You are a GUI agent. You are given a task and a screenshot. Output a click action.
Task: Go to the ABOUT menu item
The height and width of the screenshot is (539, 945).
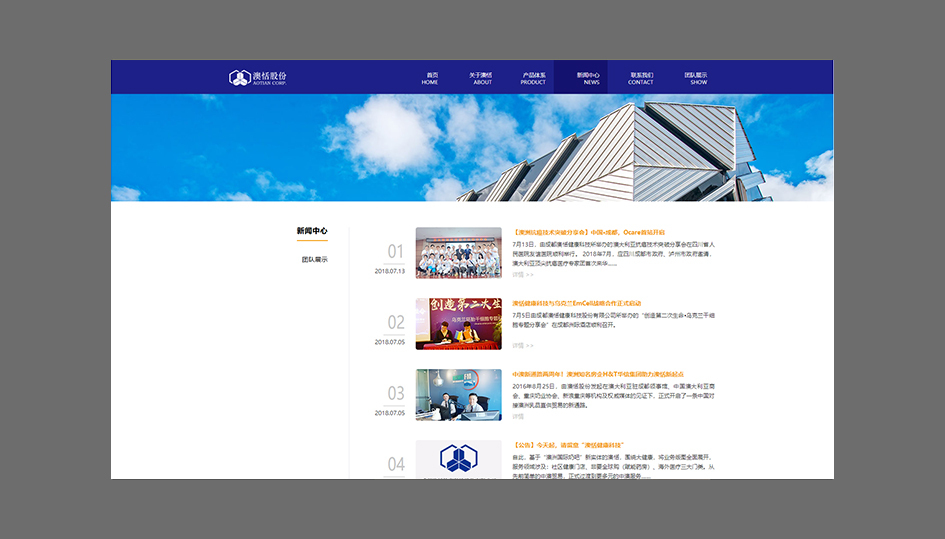481,78
